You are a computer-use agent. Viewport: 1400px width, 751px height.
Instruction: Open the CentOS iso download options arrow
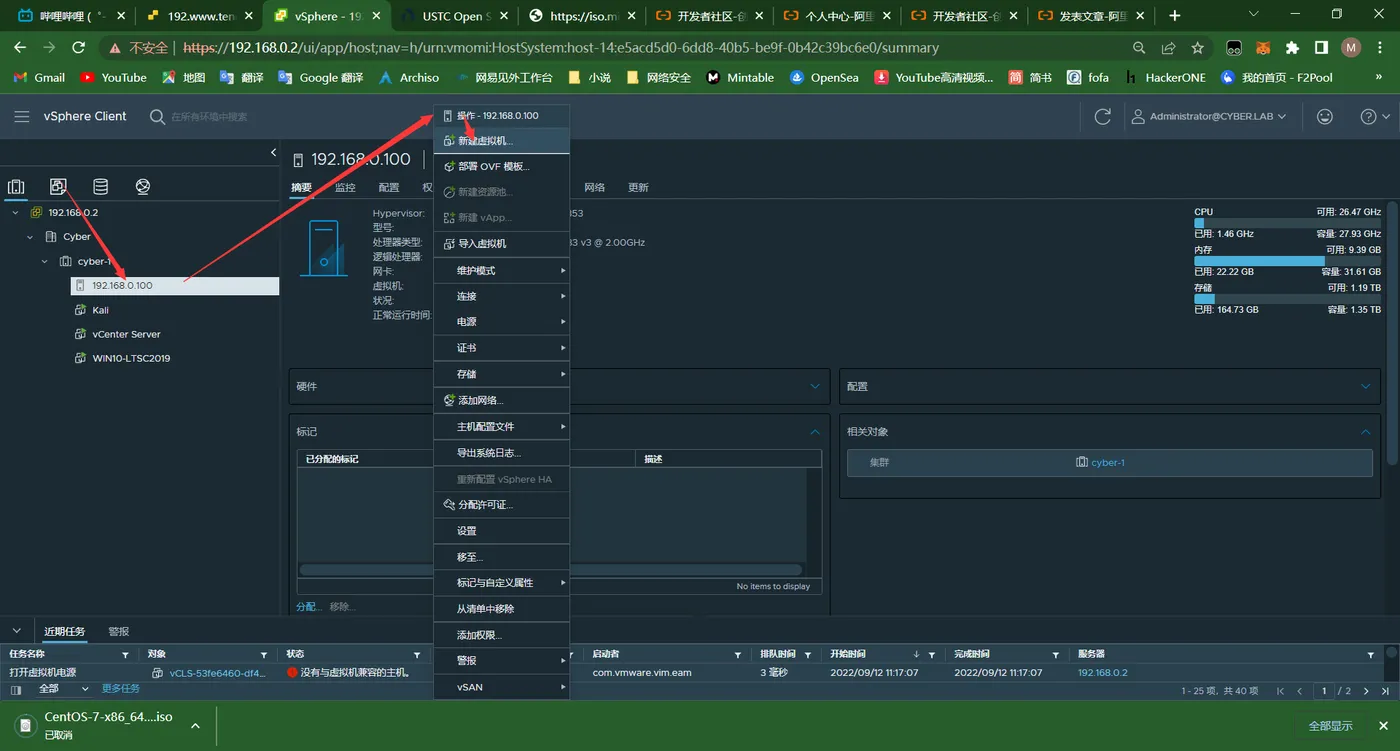(195, 726)
